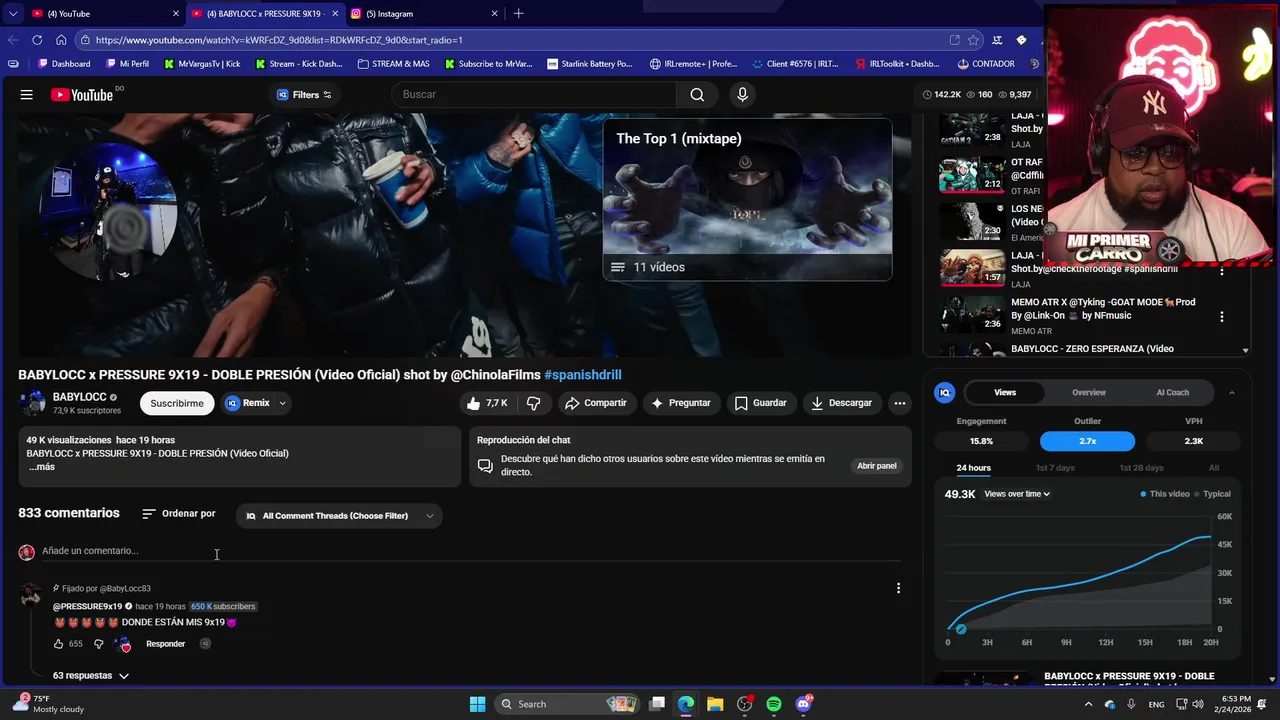The height and width of the screenshot is (720, 1280).
Task: Switch to the AI Coach tab
Action: click(x=1172, y=393)
